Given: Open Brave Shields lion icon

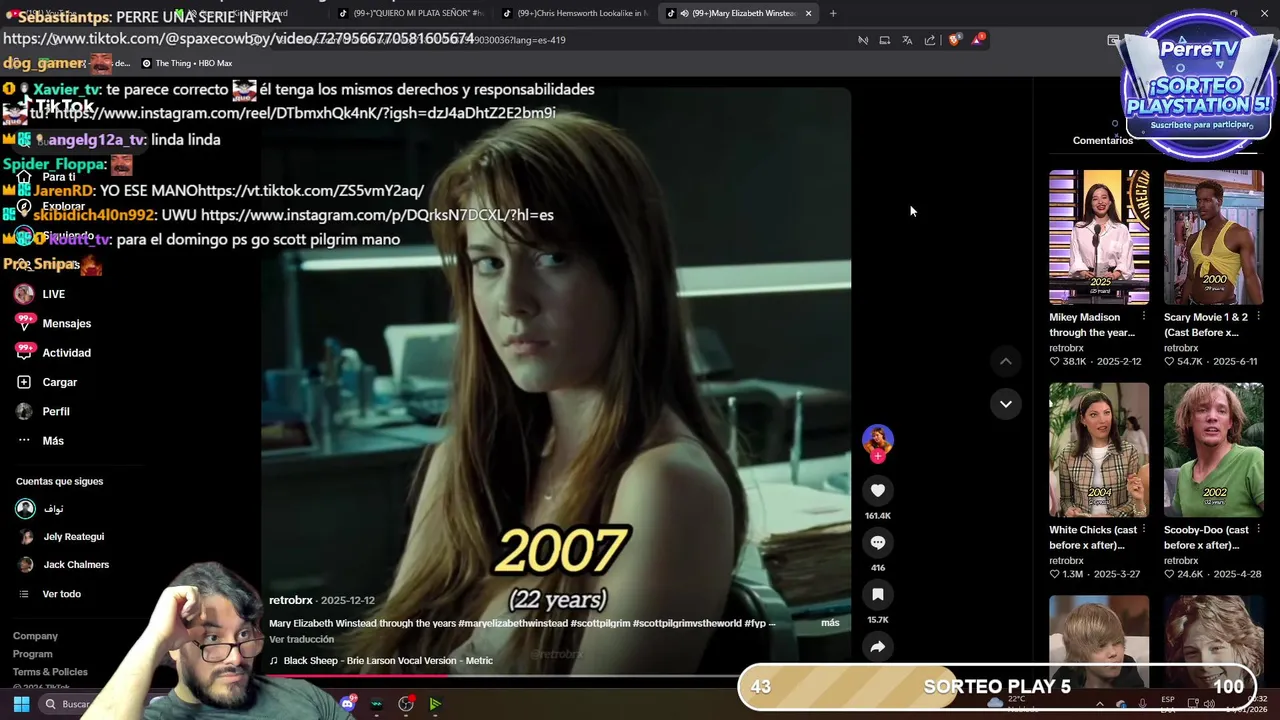Looking at the screenshot, I should 954,40.
